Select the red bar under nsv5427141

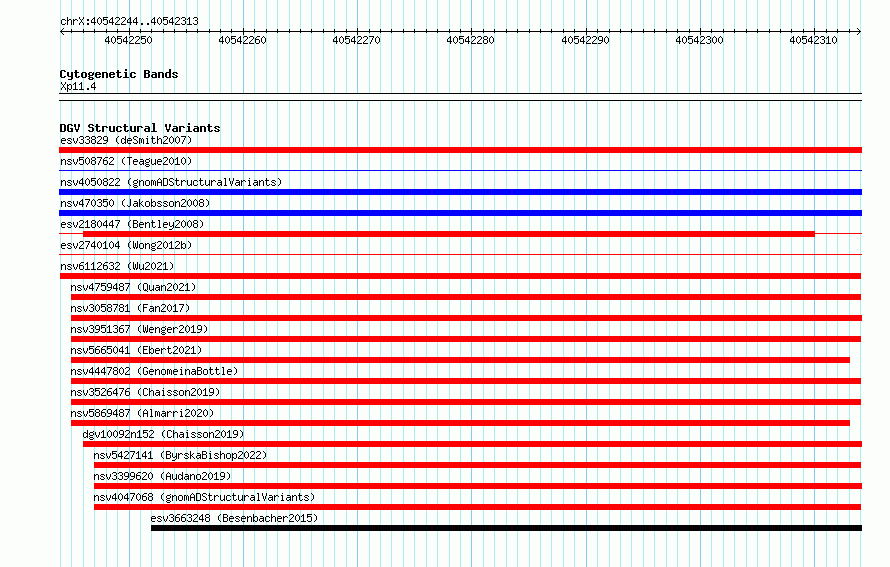[477, 465]
